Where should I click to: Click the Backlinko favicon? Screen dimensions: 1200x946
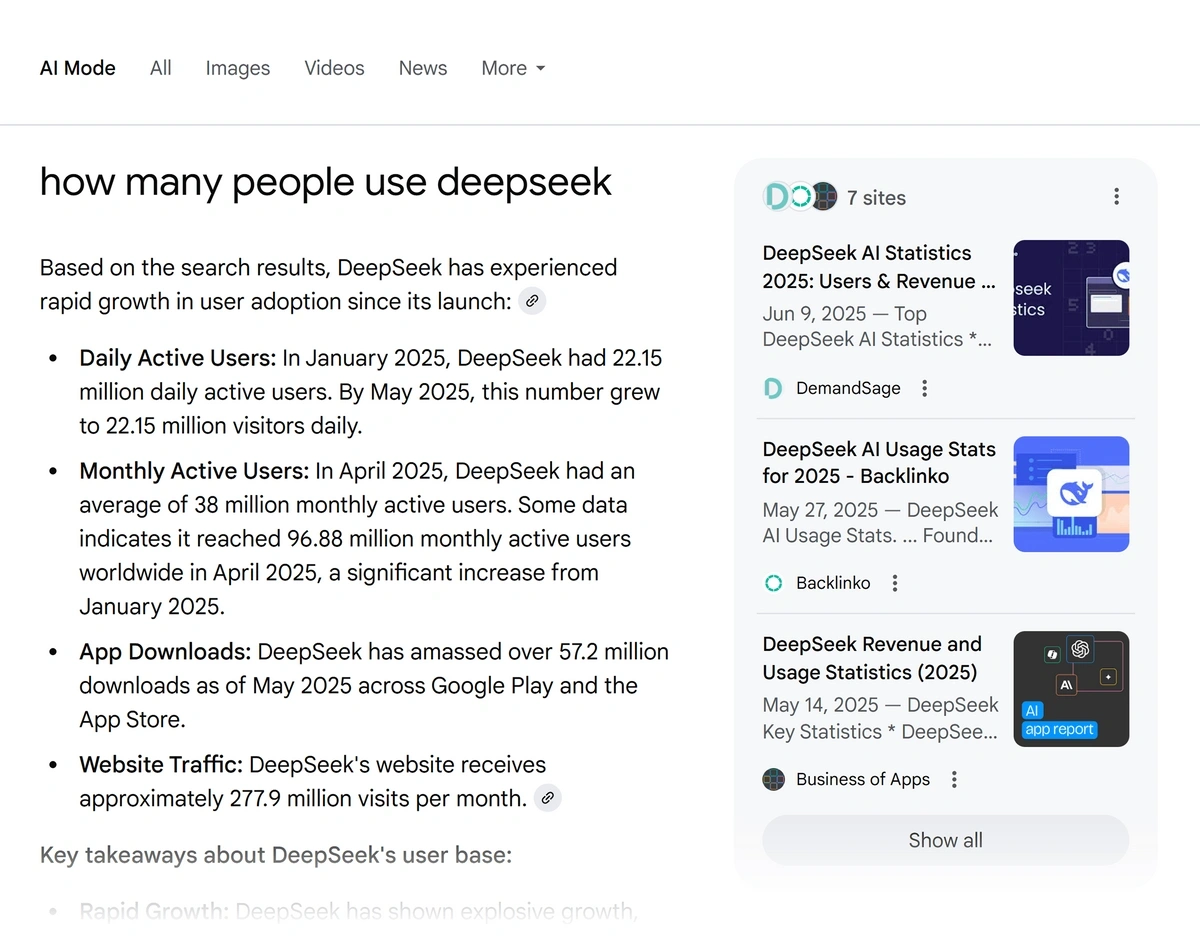[773, 583]
